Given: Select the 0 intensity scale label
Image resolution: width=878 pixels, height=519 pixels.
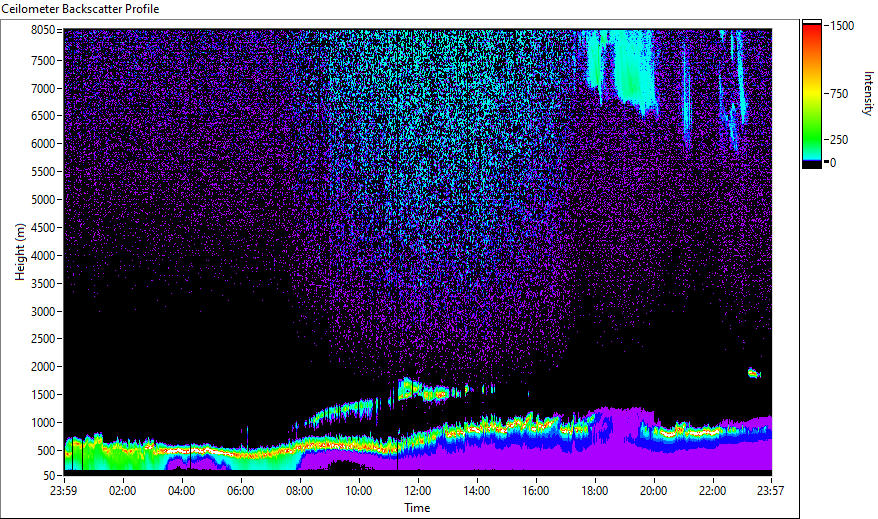Looking at the screenshot, I should pyautogui.click(x=833, y=163).
